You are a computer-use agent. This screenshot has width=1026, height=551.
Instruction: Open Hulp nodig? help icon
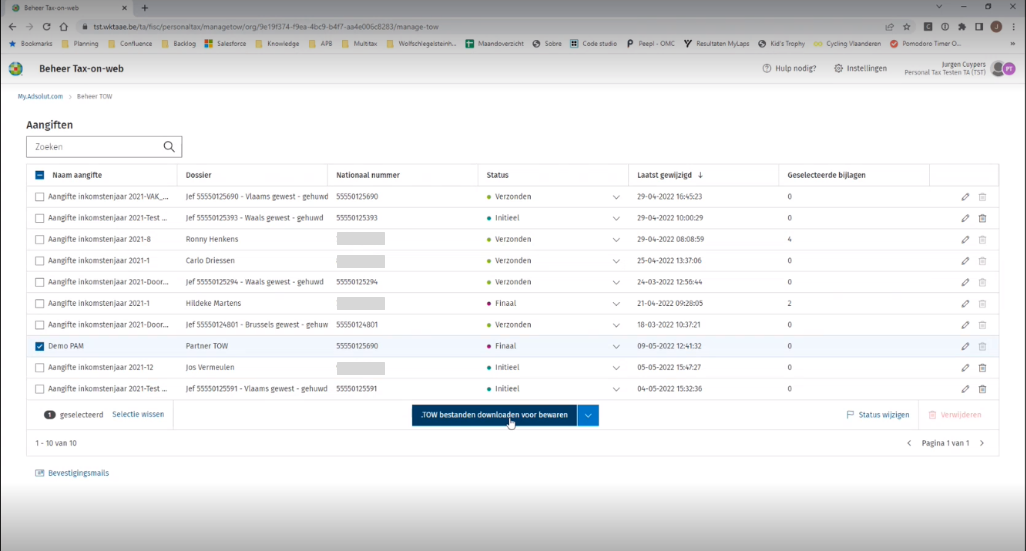pyautogui.click(x=789, y=69)
